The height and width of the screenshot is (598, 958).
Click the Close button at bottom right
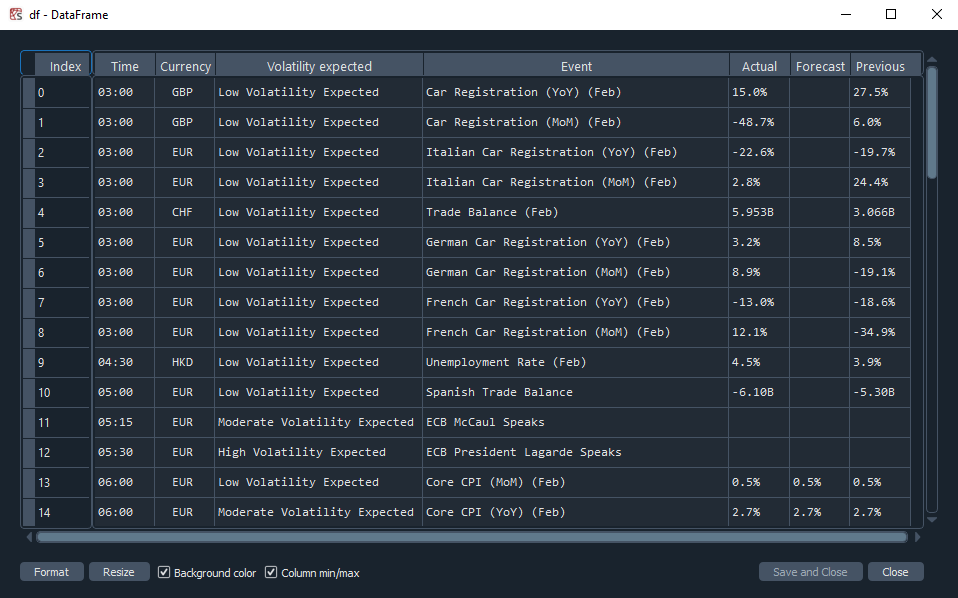(x=895, y=572)
